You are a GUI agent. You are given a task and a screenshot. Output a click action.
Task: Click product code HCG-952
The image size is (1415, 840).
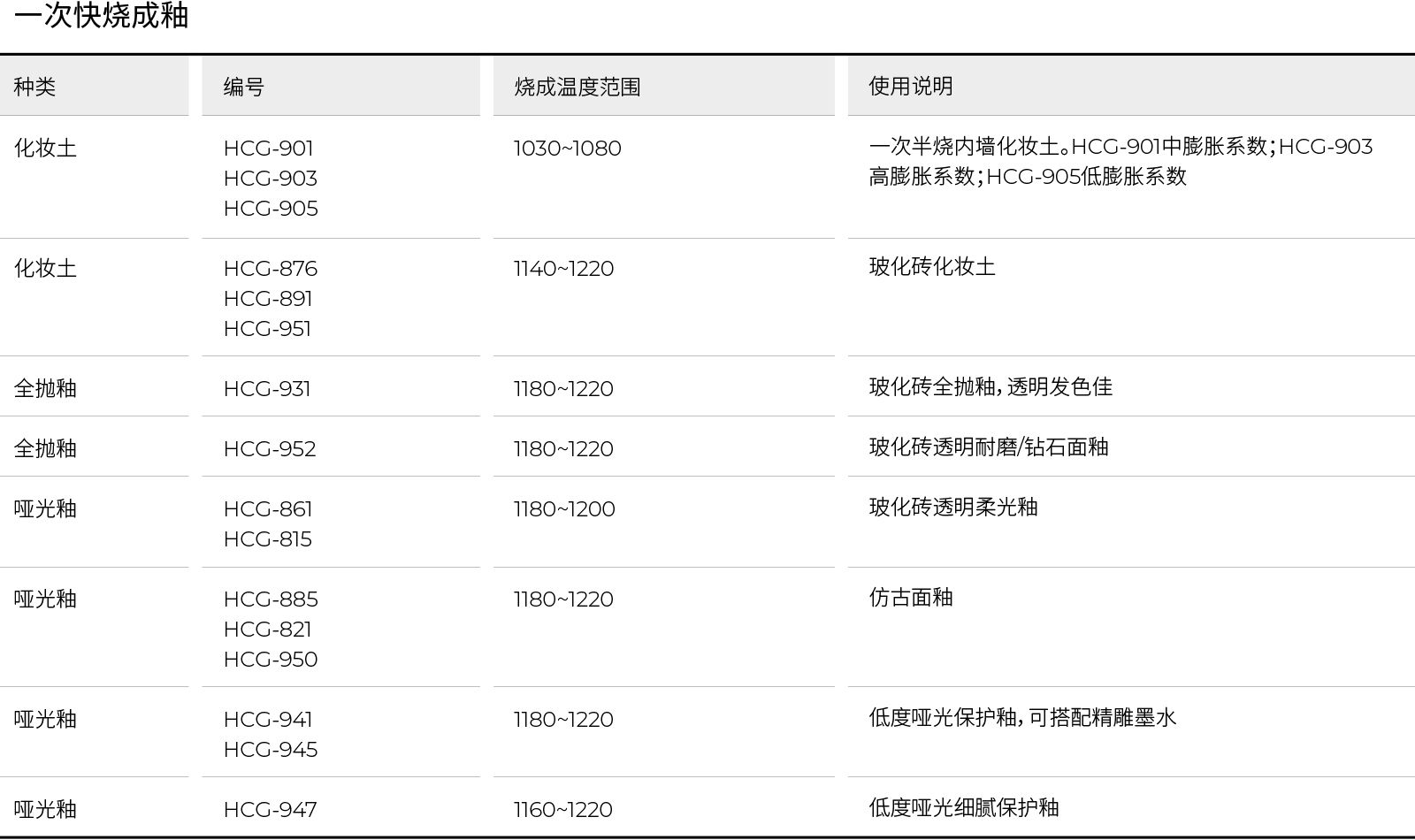pyautogui.click(x=270, y=448)
